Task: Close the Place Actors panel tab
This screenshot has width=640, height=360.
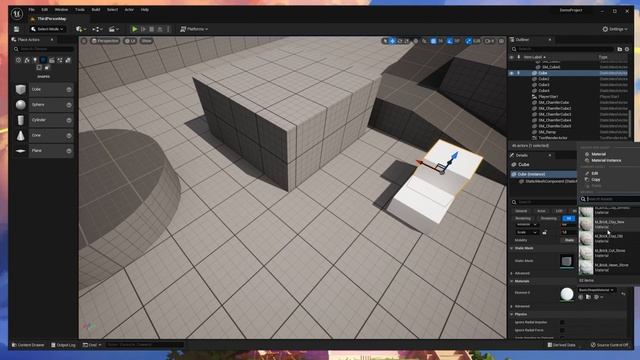Action: pyautogui.click(x=52, y=40)
